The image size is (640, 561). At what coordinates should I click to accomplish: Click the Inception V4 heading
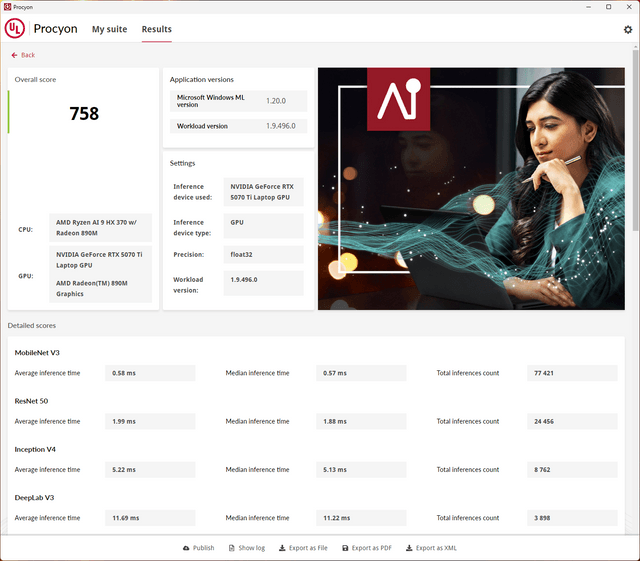[35, 449]
